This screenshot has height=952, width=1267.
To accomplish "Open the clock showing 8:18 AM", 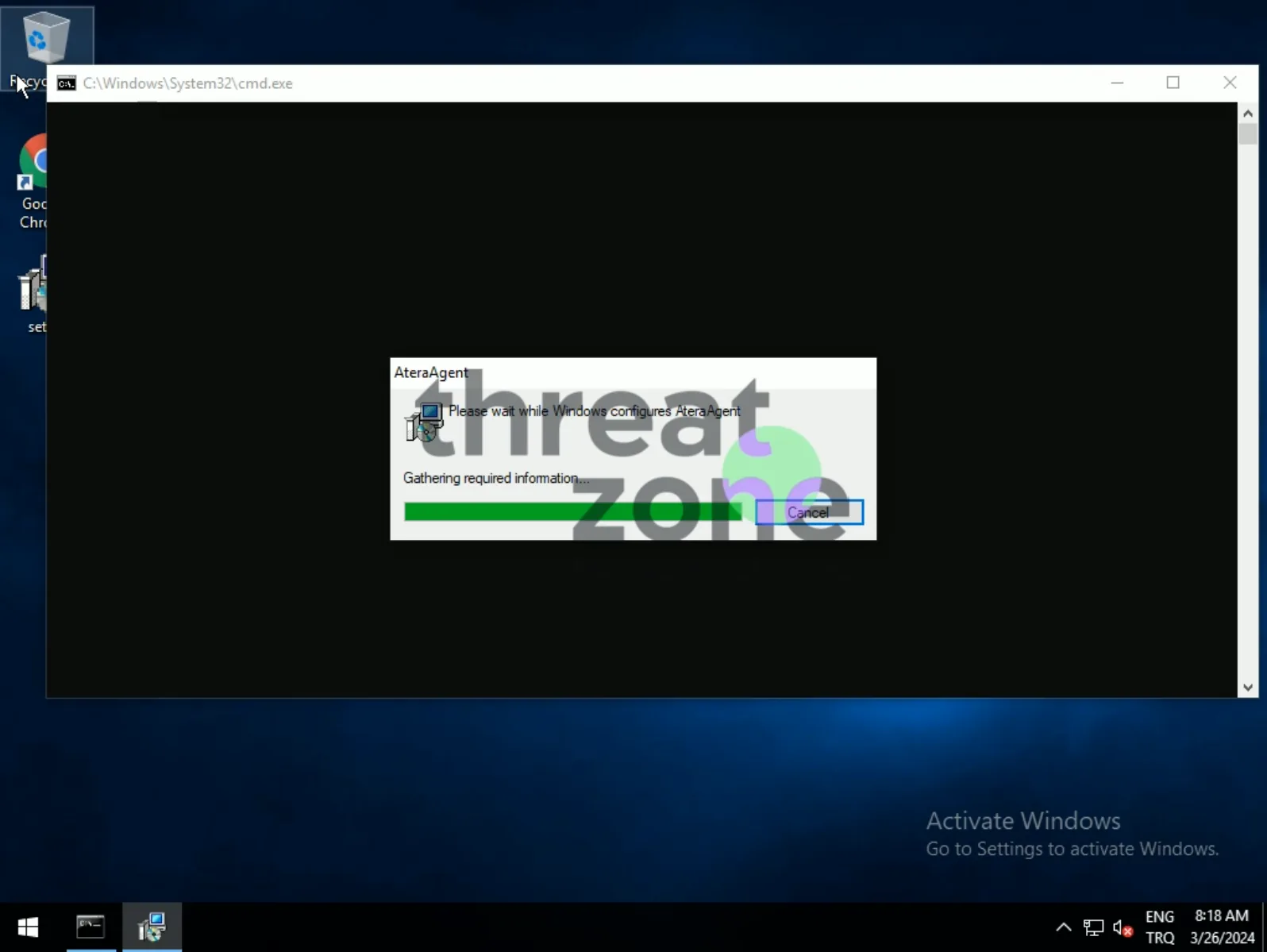I will [x=1222, y=927].
